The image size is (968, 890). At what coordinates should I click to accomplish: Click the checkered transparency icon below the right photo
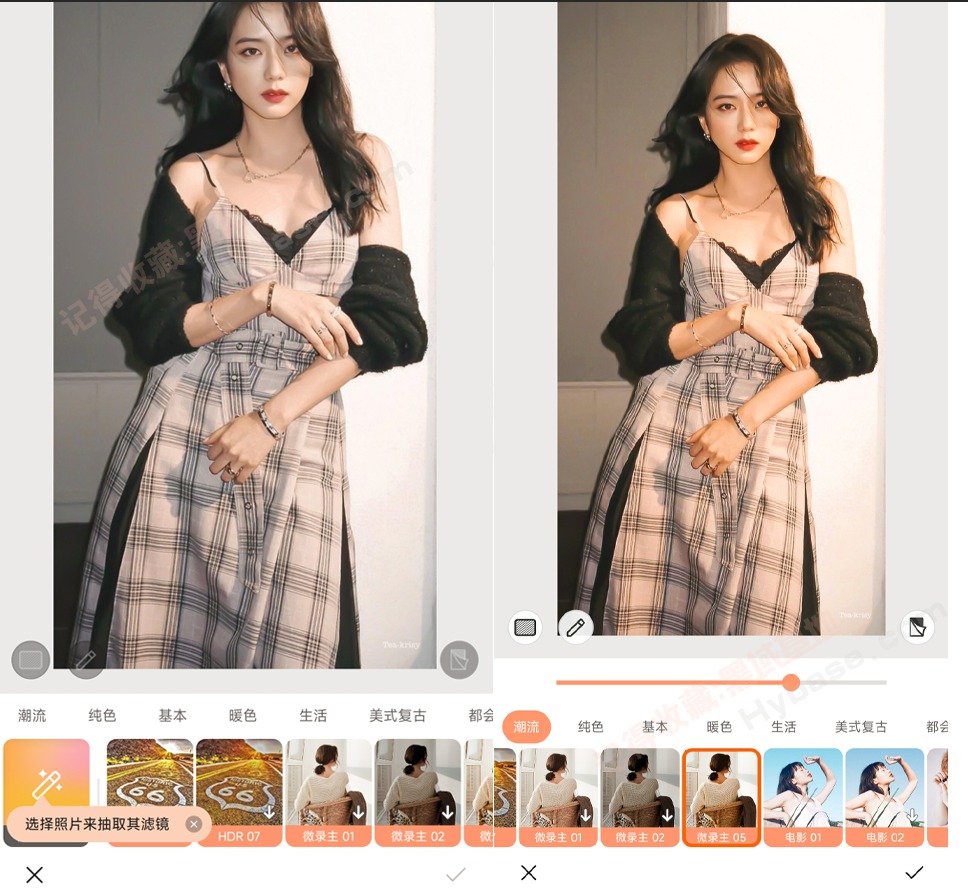pyautogui.click(x=525, y=627)
